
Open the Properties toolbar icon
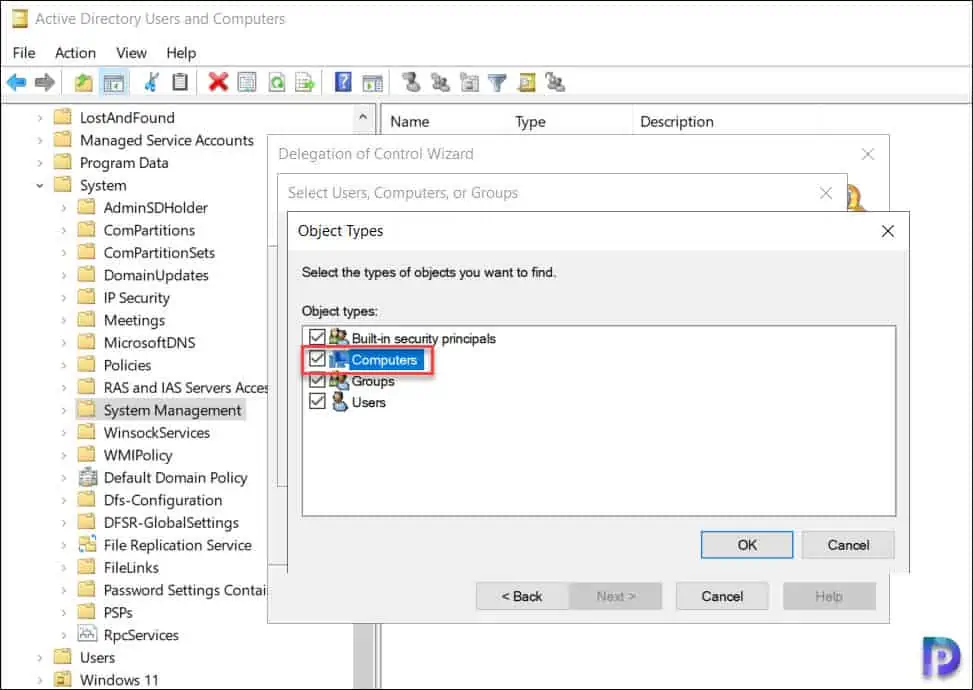[247, 82]
